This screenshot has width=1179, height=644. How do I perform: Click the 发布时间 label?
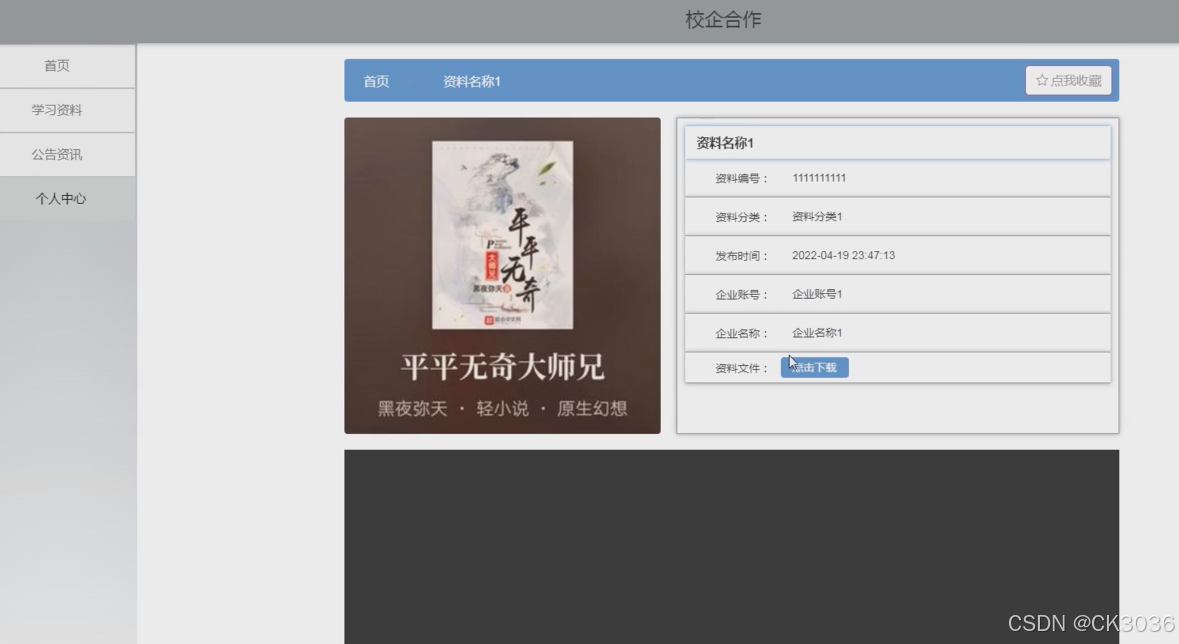[741, 256]
